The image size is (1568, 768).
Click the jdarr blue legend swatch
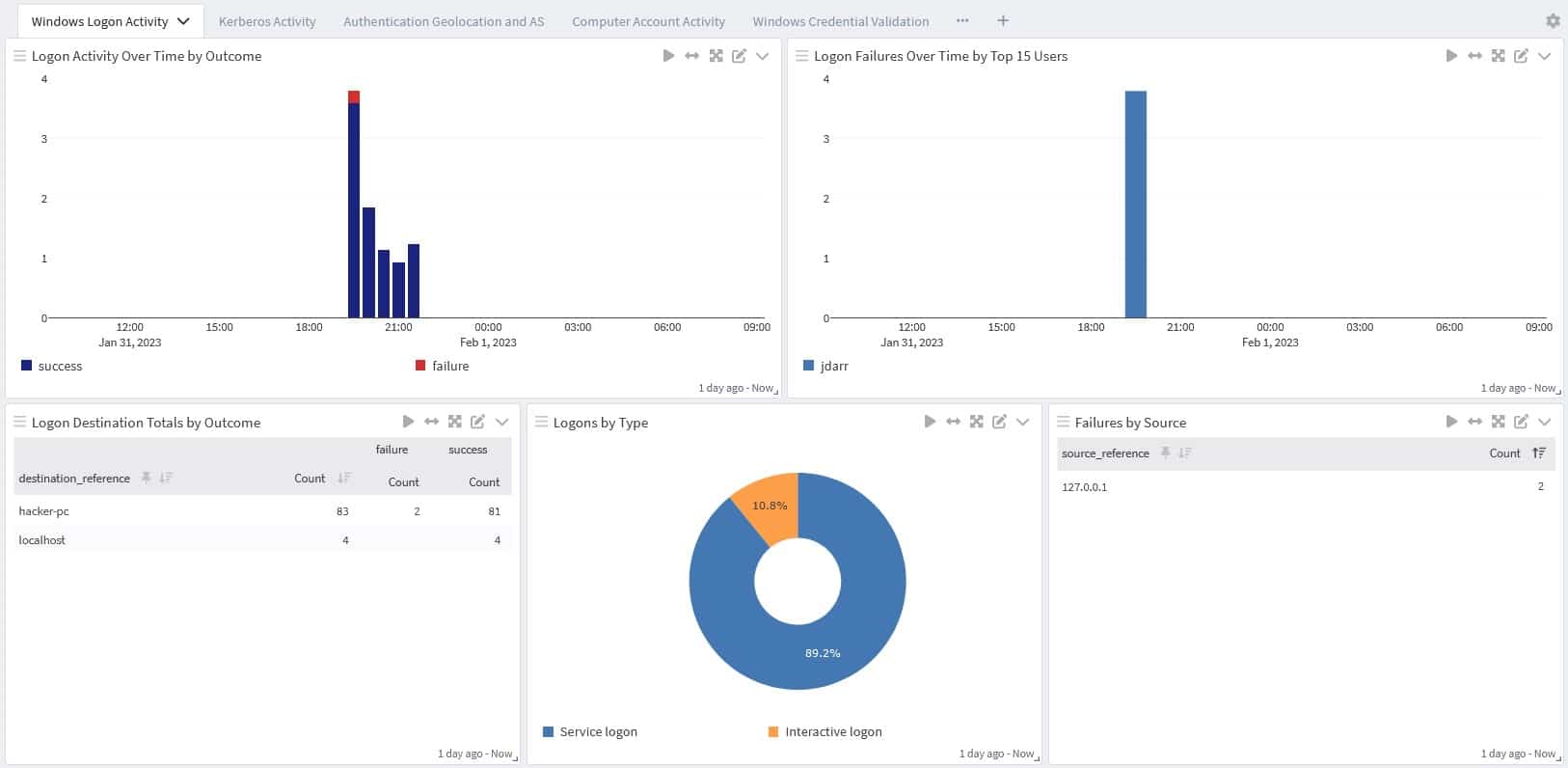pos(808,366)
